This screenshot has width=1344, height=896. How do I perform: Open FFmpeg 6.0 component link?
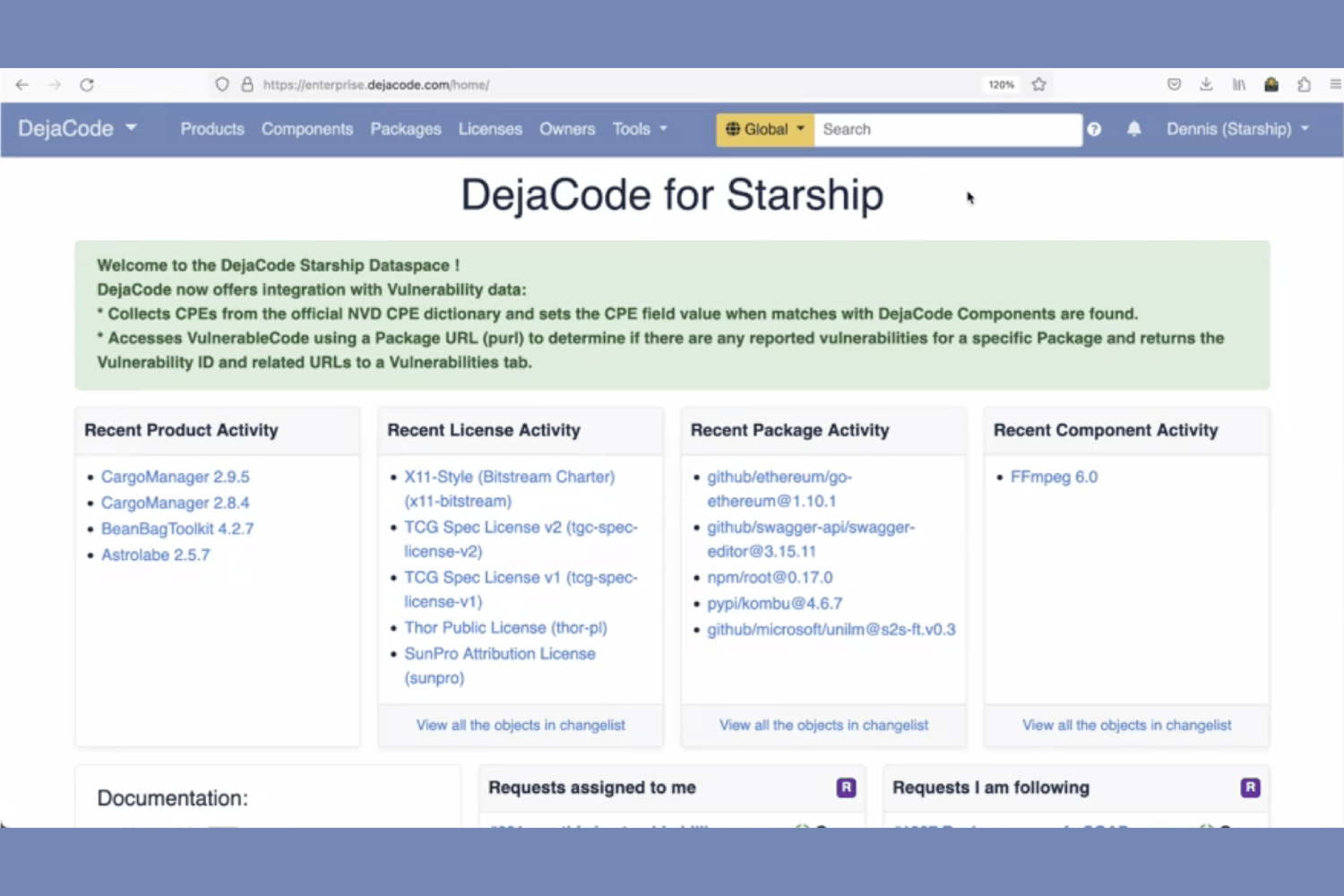pyautogui.click(x=1054, y=477)
